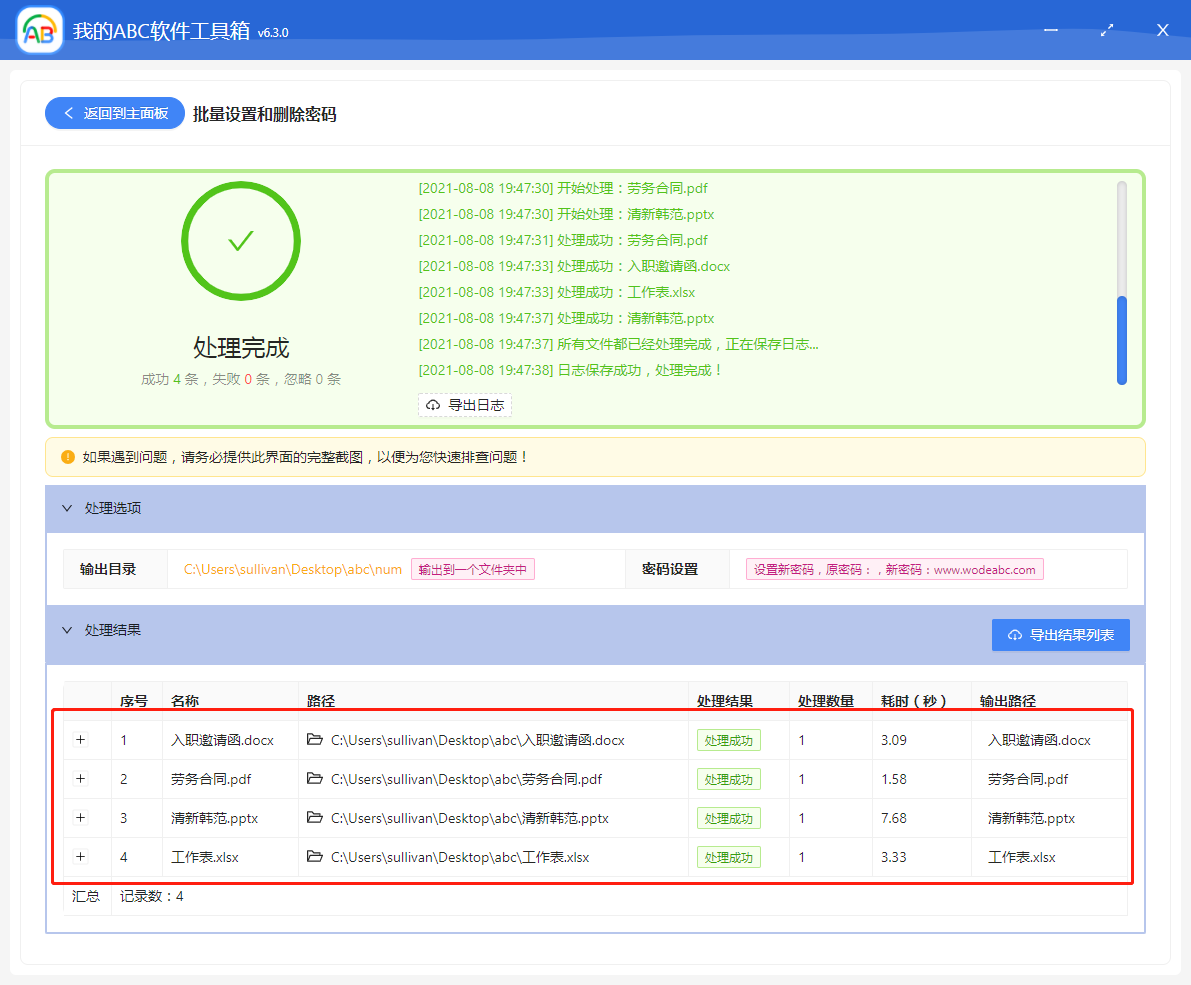Screen dimensions: 1191x985
Task: Click the ABC toolbox logo in title bar
Action: tap(37, 29)
